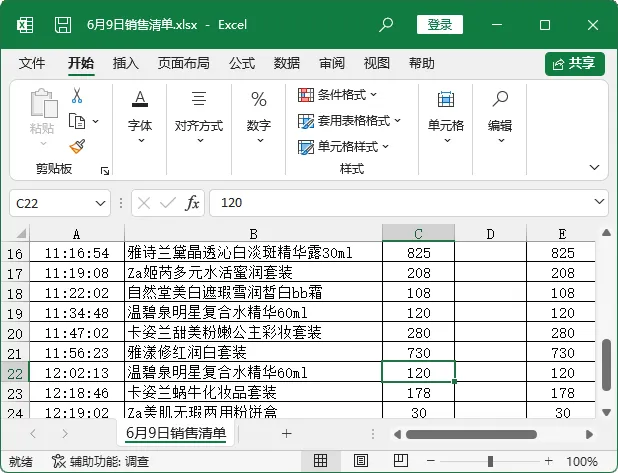Screen dimensions: 618x473
Task: Click the Login (登录) button
Action: coord(440,25)
